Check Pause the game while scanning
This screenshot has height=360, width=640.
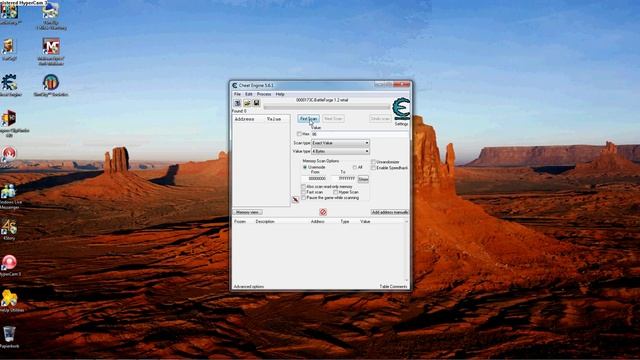(303, 198)
